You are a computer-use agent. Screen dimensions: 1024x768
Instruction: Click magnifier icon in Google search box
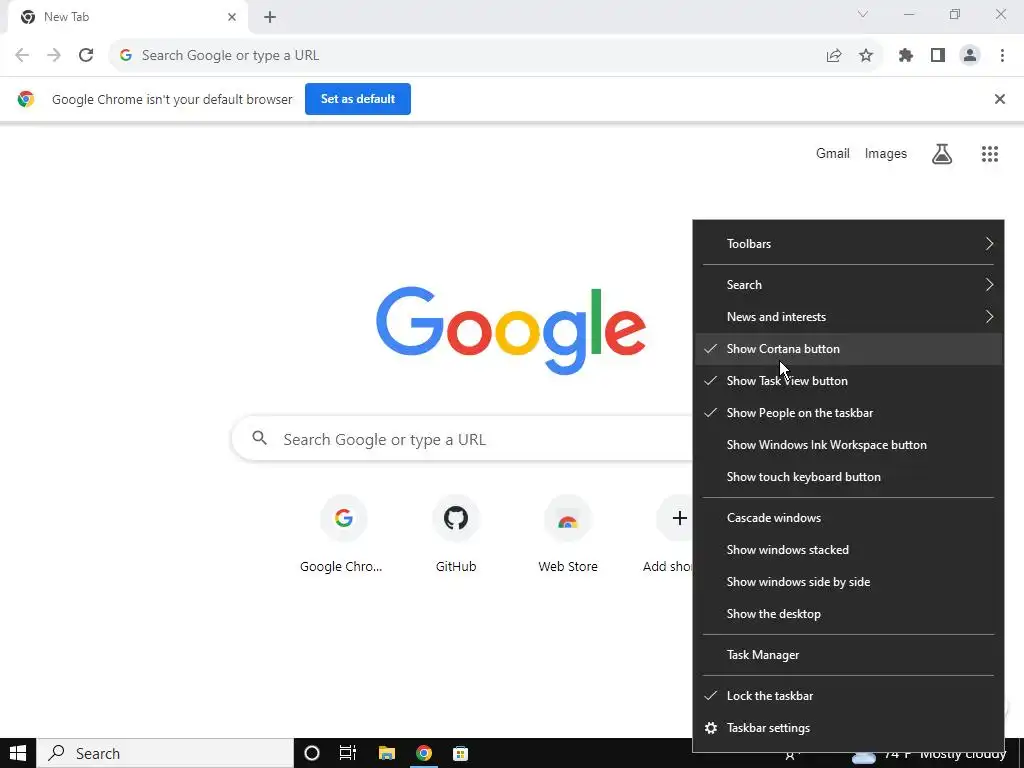(260, 438)
